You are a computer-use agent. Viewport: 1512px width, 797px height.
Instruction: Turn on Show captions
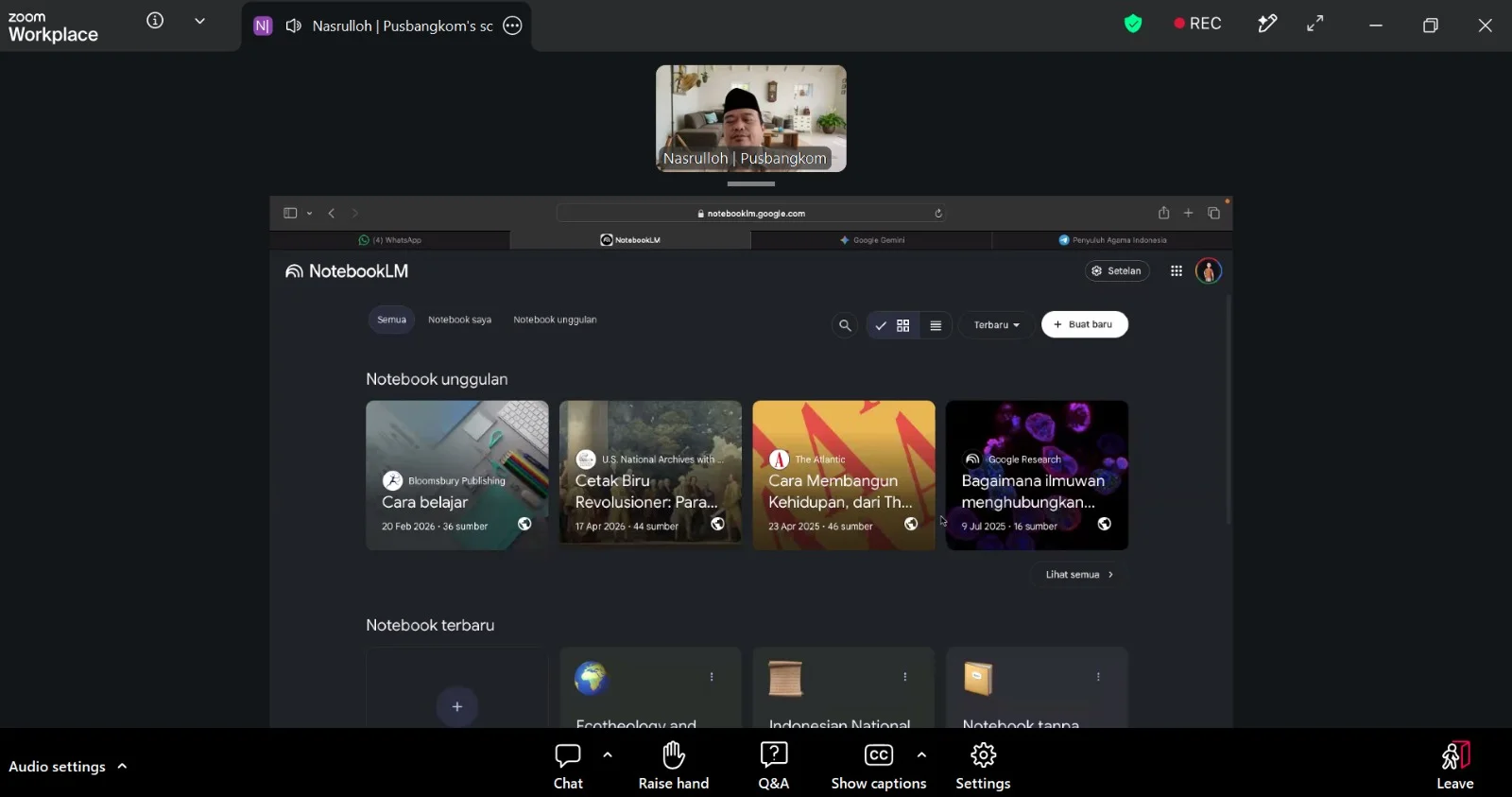tap(879, 766)
